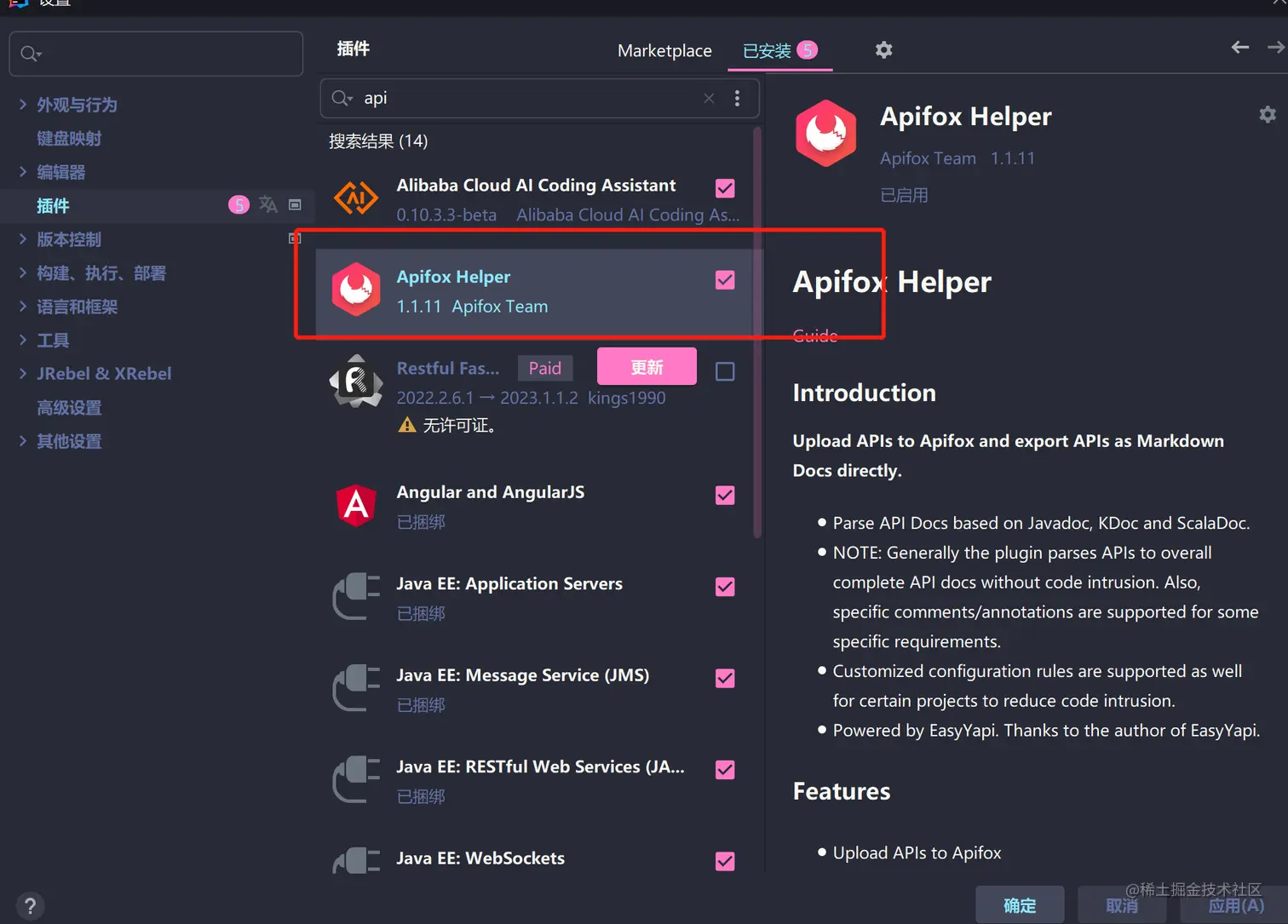Click the 搜索结果 (14) label

(x=378, y=141)
